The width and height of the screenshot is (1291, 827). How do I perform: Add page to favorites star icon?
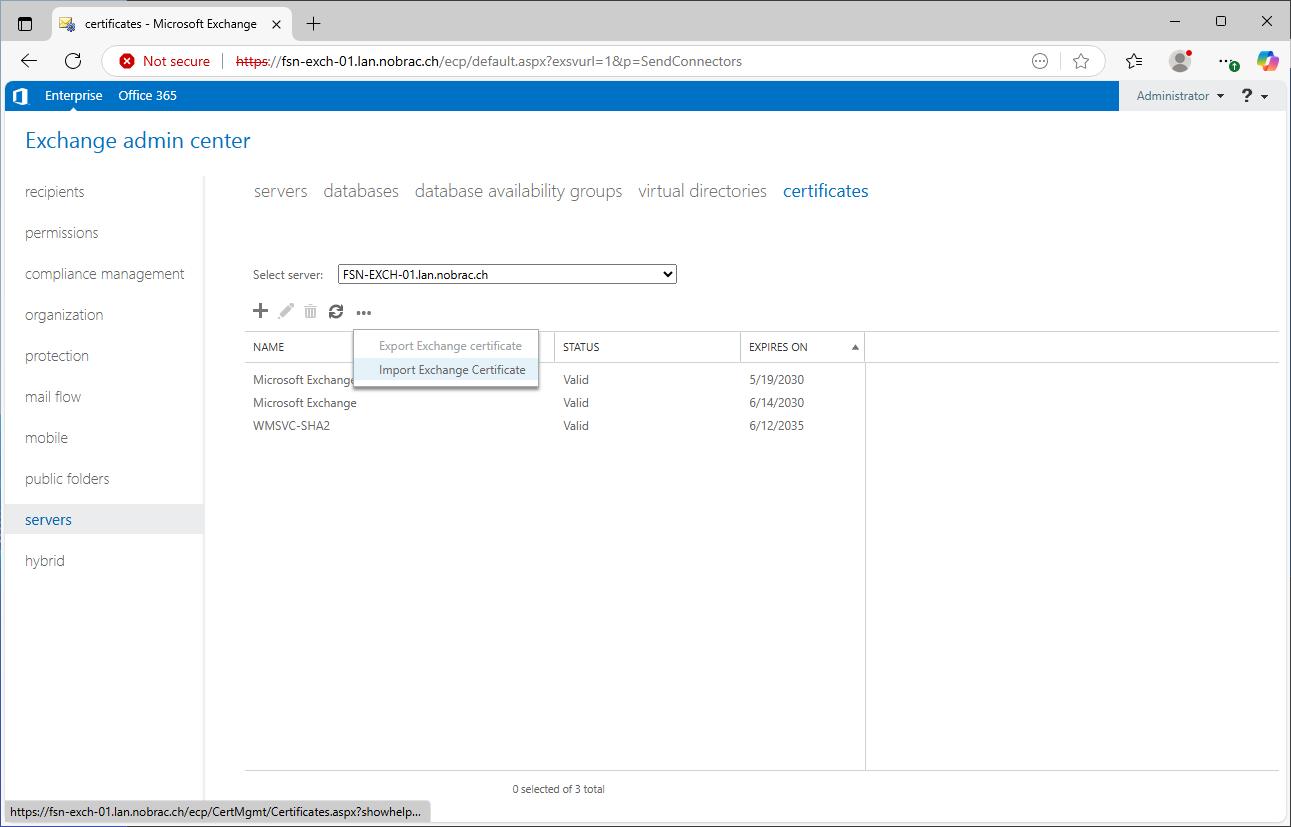(1081, 61)
